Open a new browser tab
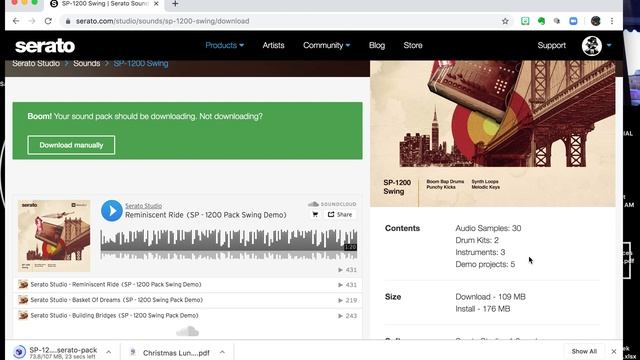 point(175,4)
